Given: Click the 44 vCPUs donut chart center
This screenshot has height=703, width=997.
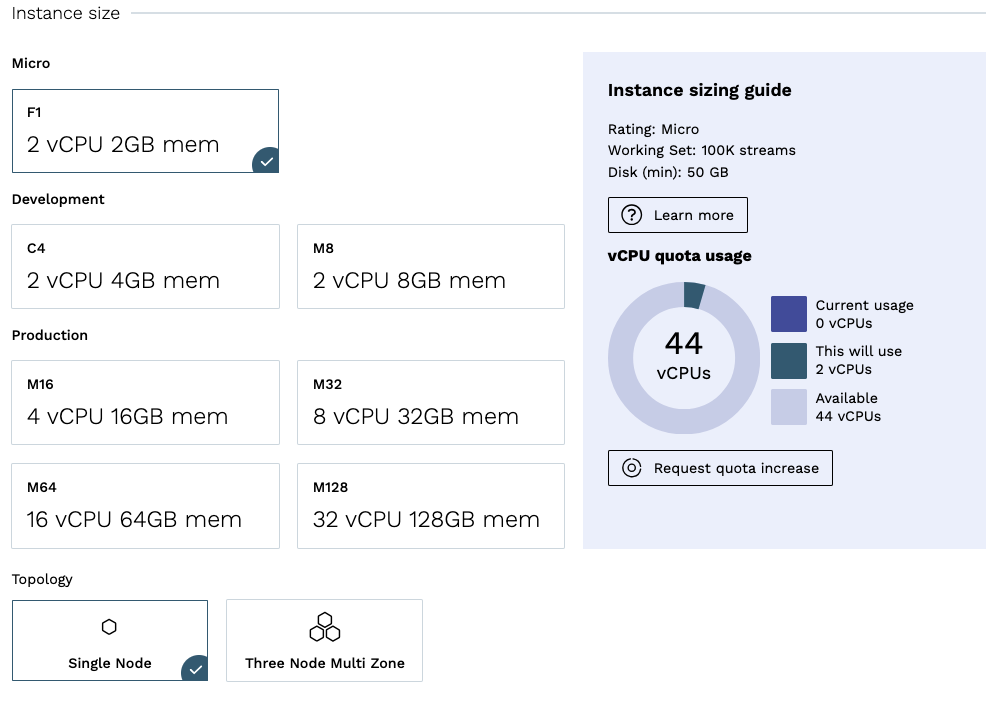Looking at the screenshot, I should point(684,357).
